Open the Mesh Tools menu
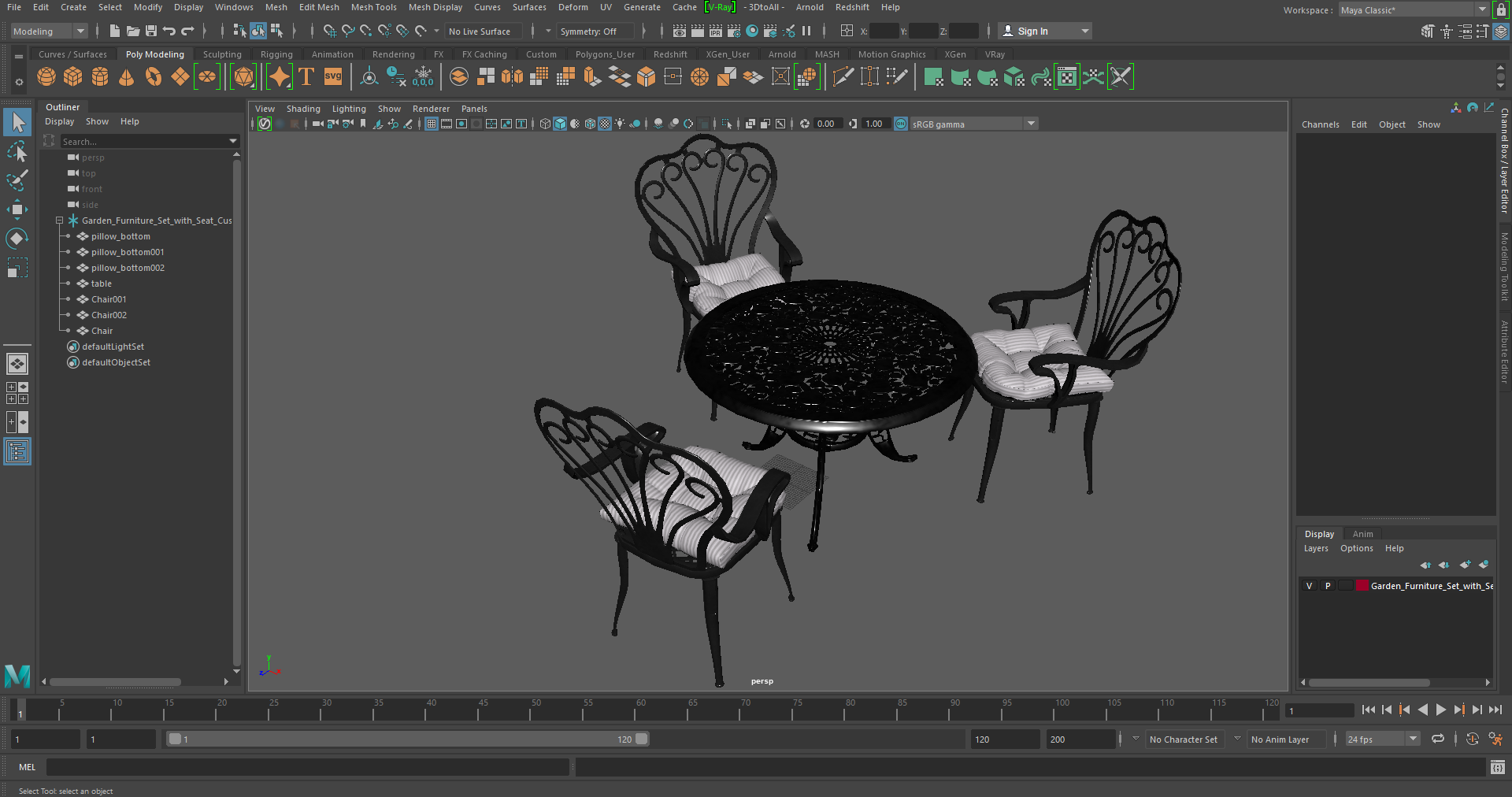 pos(373,7)
